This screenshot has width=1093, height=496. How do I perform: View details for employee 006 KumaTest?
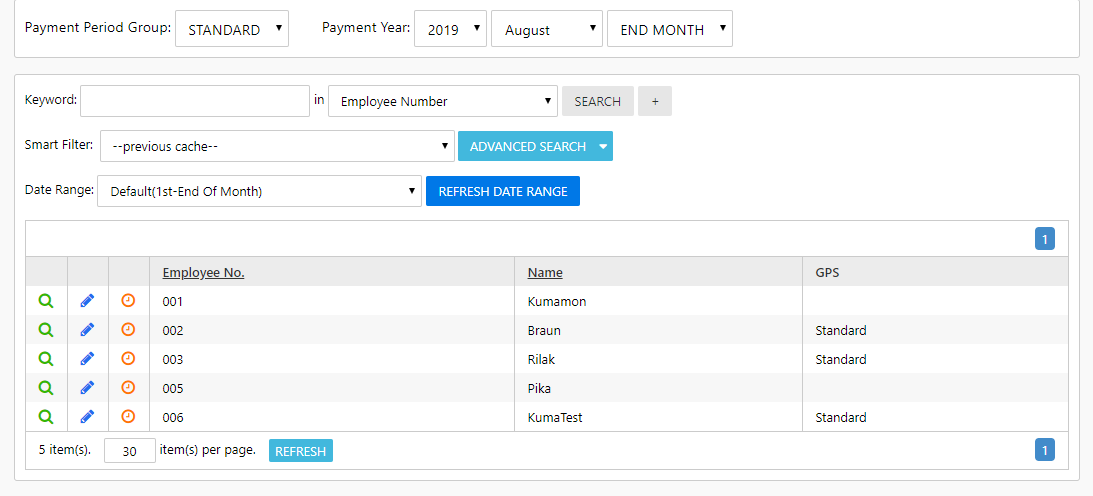click(x=46, y=417)
